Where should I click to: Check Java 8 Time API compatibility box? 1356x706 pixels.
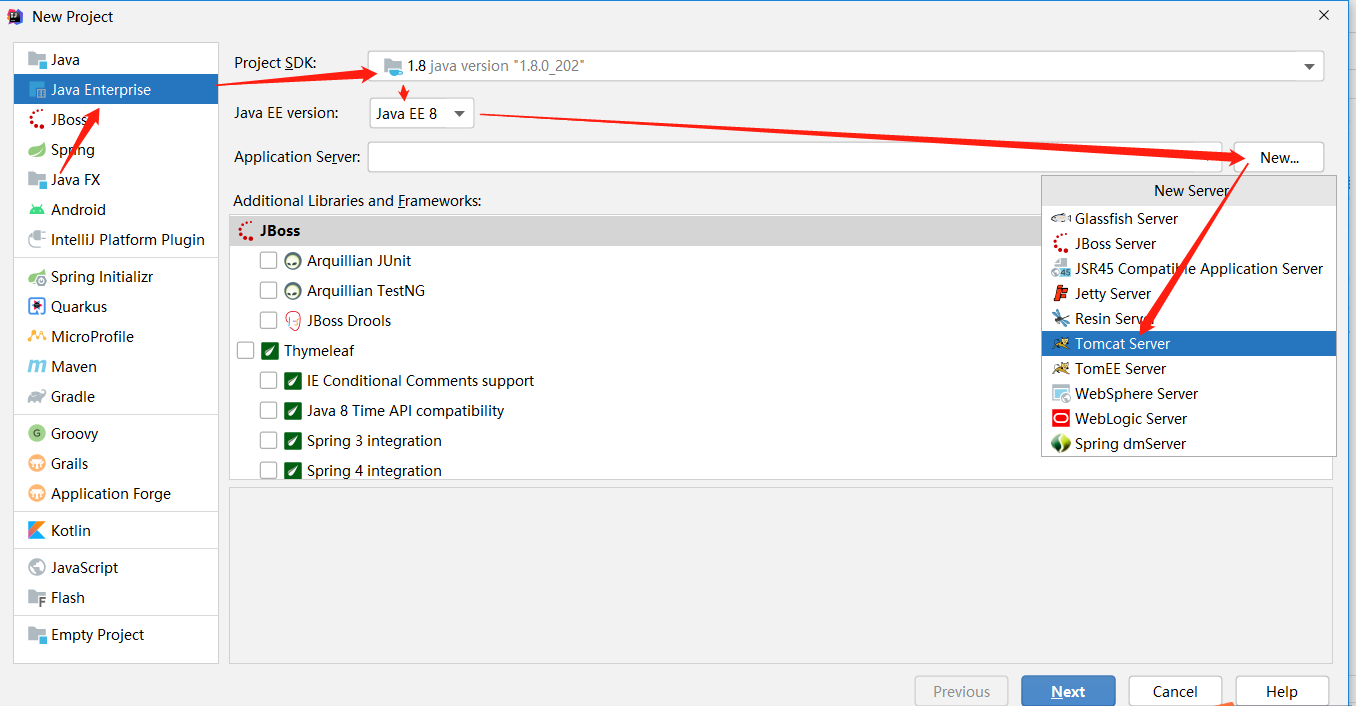click(268, 411)
